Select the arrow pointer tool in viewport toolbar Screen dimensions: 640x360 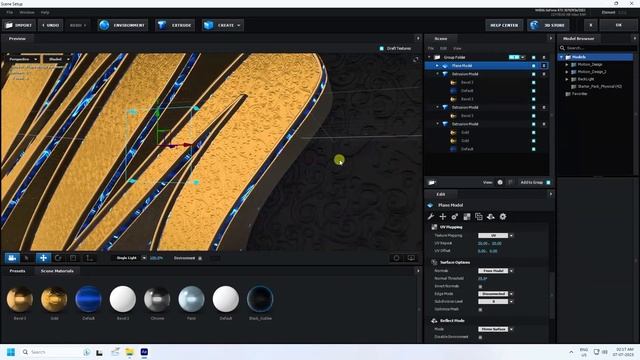(27, 258)
